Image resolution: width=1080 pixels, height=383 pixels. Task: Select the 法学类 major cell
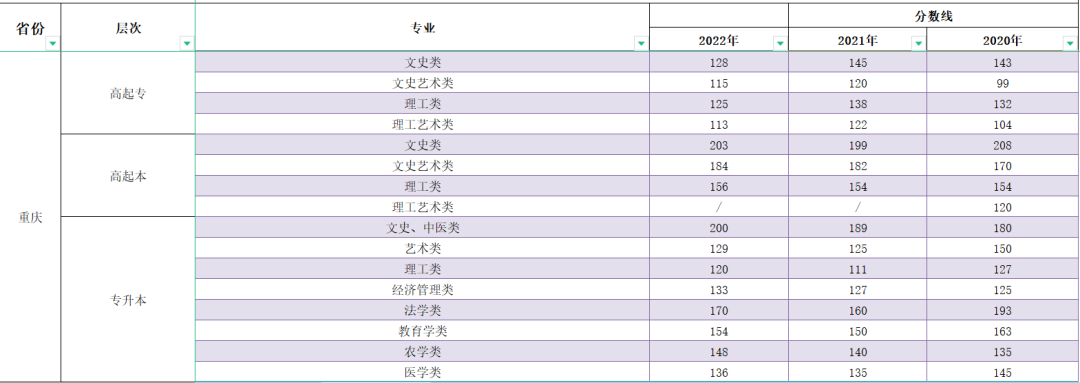(x=423, y=311)
